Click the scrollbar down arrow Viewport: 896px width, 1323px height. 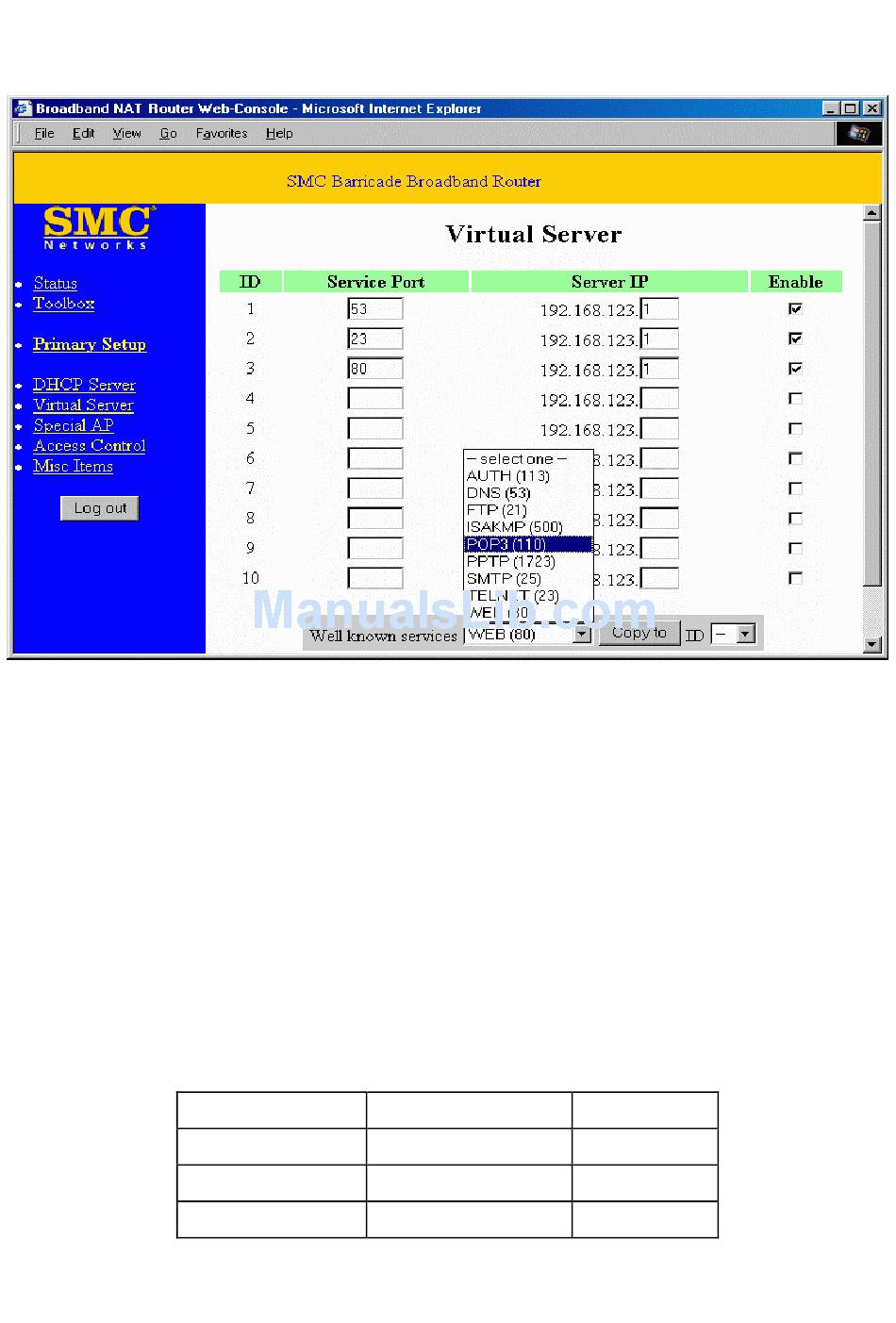point(872,645)
